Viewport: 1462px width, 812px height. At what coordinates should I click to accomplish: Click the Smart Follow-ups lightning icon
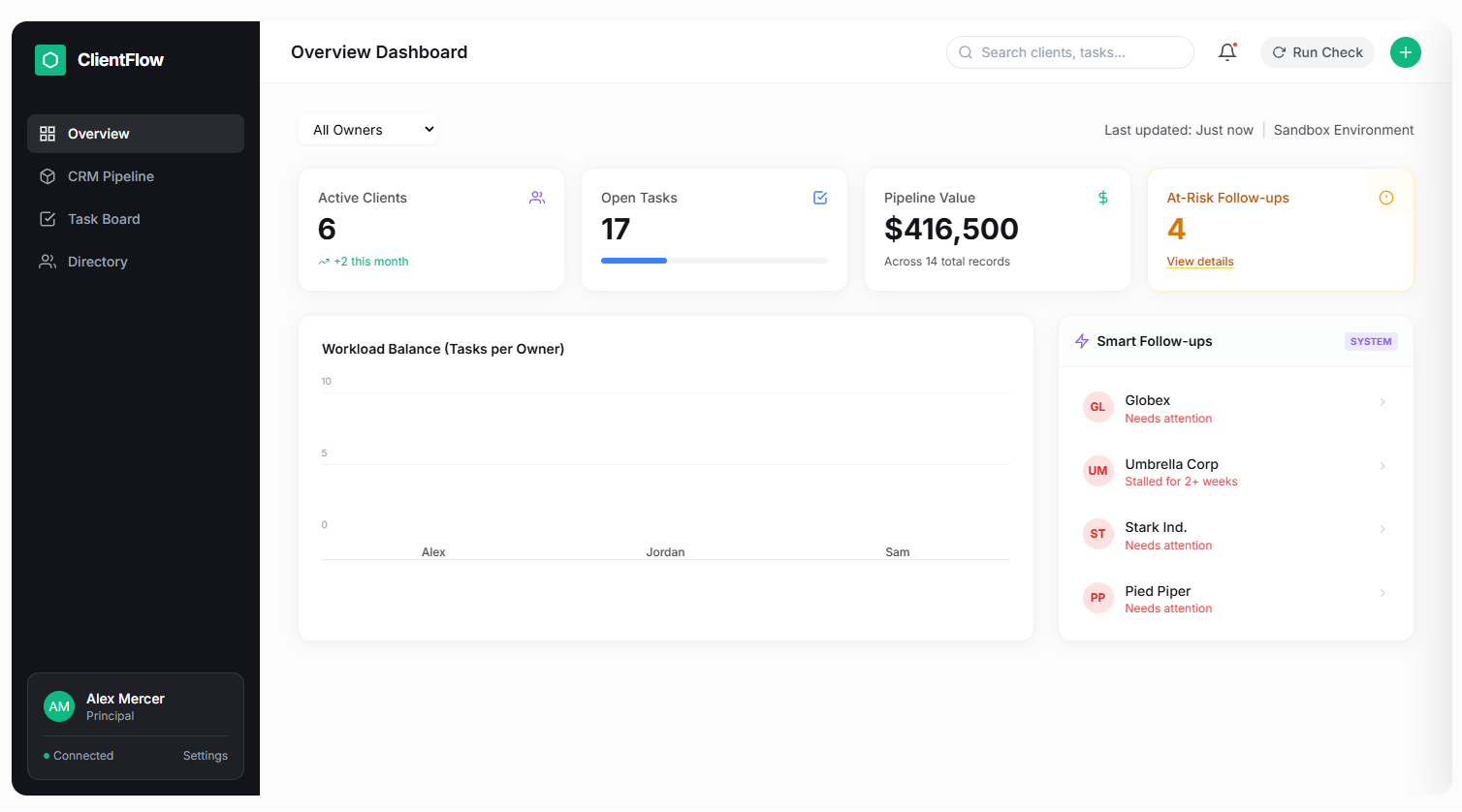pyautogui.click(x=1082, y=341)
